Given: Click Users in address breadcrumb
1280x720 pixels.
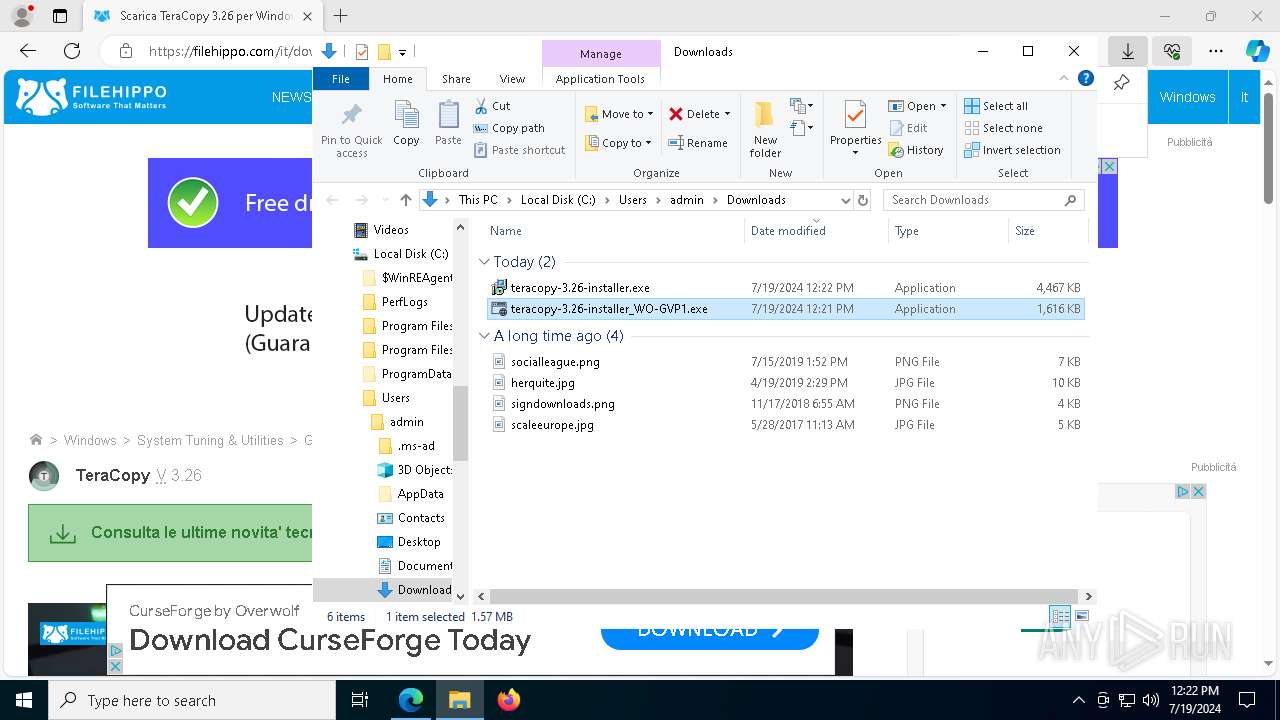Looking at the screenshot, I should tap(632, 200).
